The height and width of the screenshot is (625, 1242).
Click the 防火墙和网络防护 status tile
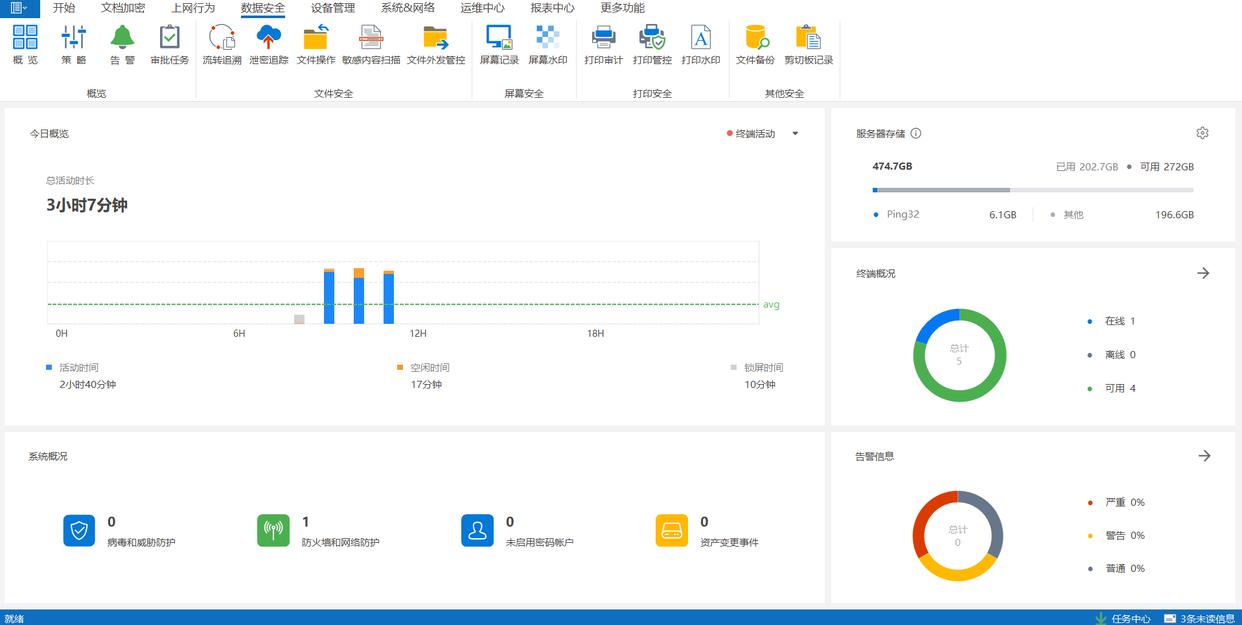point(318,531)
